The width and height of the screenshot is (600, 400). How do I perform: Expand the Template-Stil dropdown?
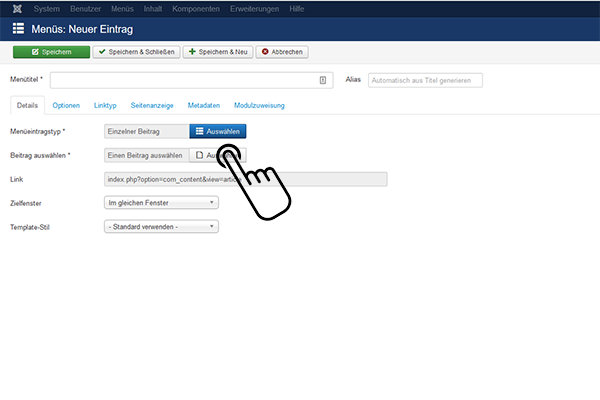coord(161,227)
